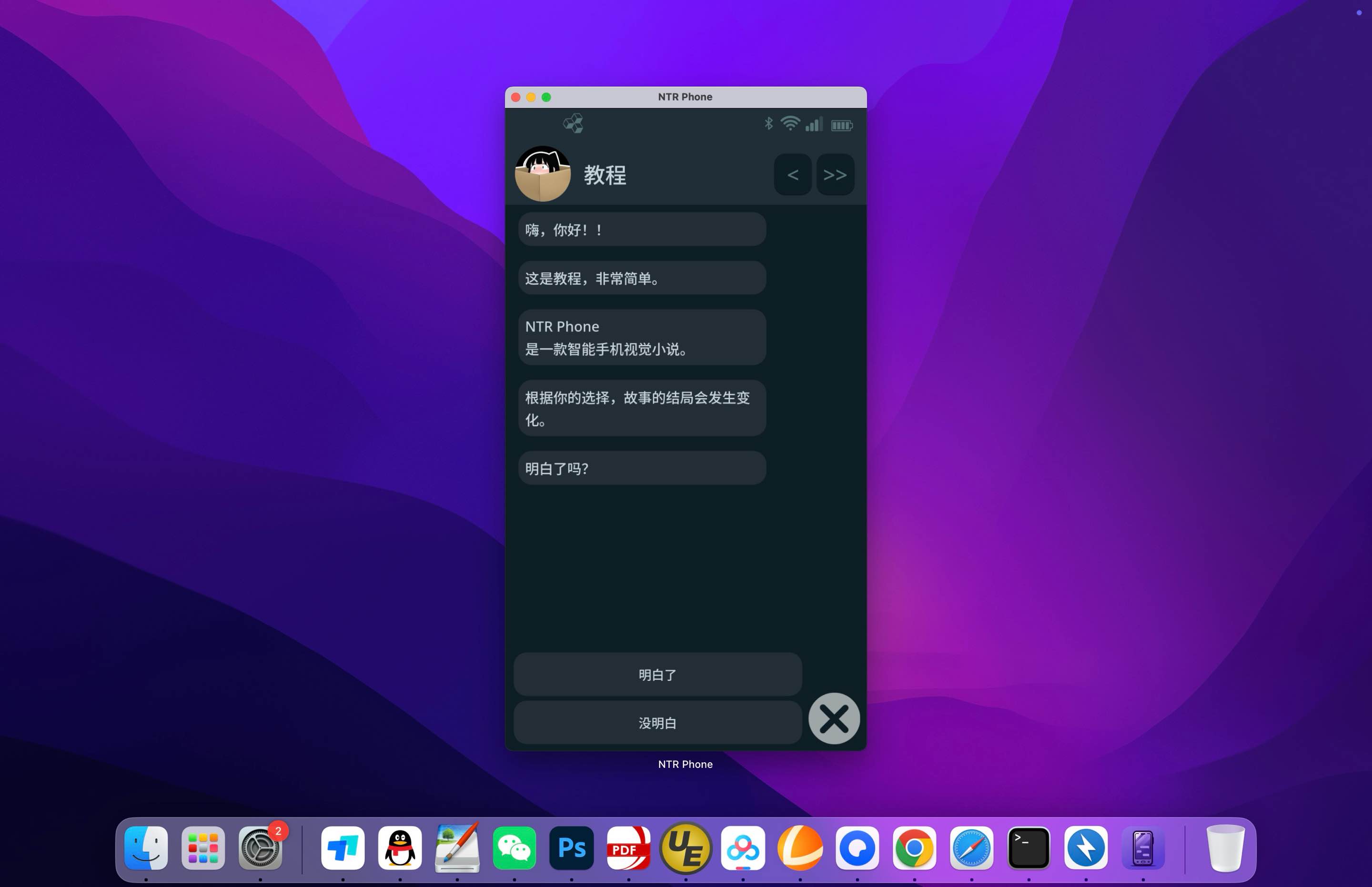Image resolution: width=1372 pixels, height=887 pixels.
Task: Click the >> fast-forward button
Action: [x=835, y=174]
